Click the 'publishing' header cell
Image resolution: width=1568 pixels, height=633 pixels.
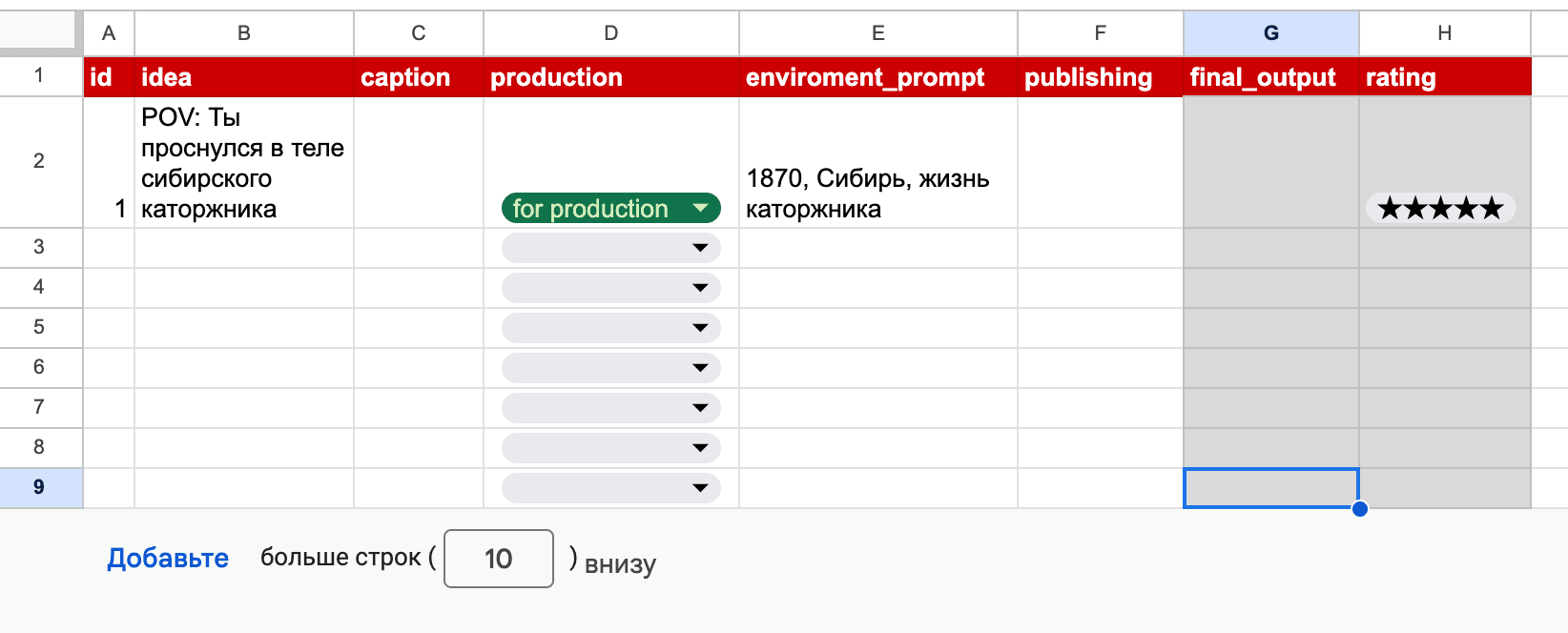1100,77
